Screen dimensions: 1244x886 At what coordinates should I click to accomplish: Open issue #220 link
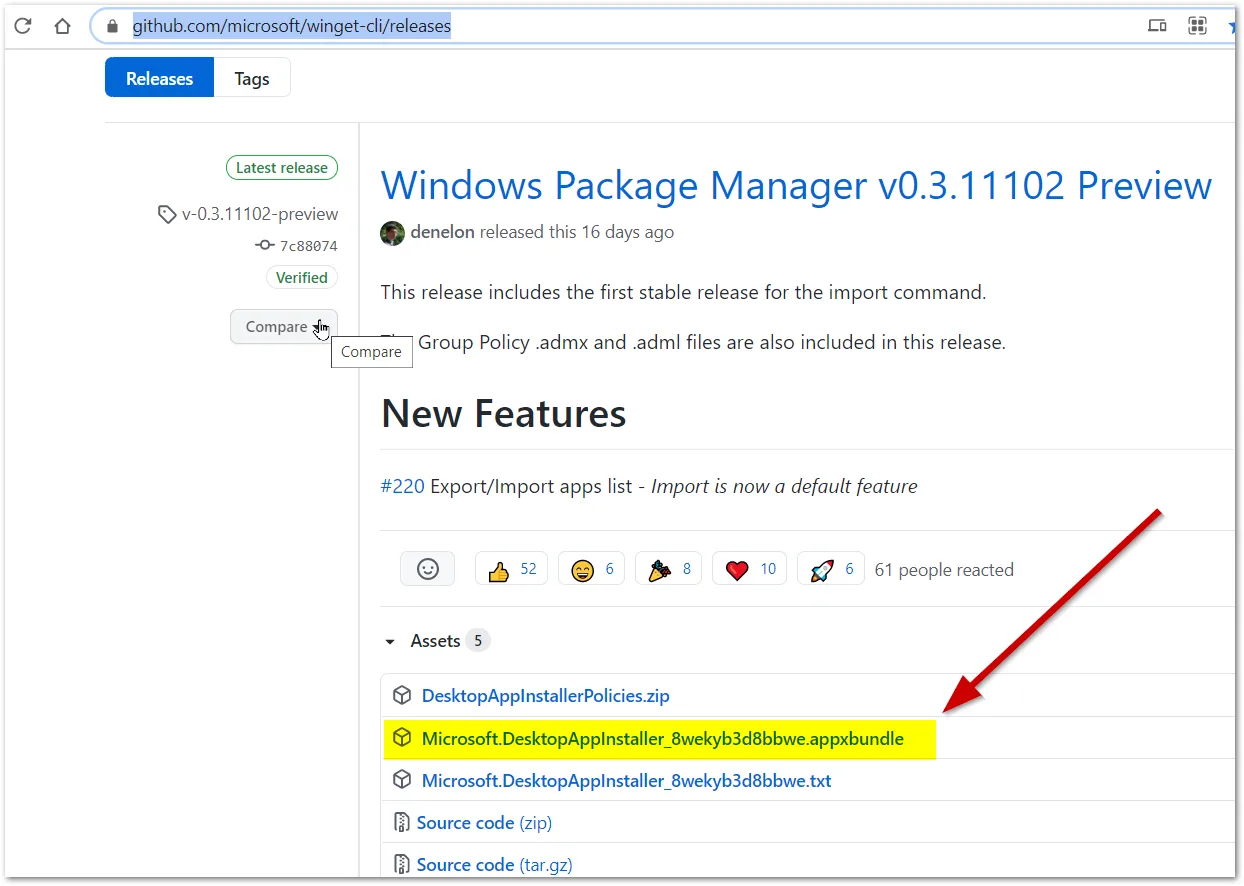pyautogui.click(x=402, y=487)
